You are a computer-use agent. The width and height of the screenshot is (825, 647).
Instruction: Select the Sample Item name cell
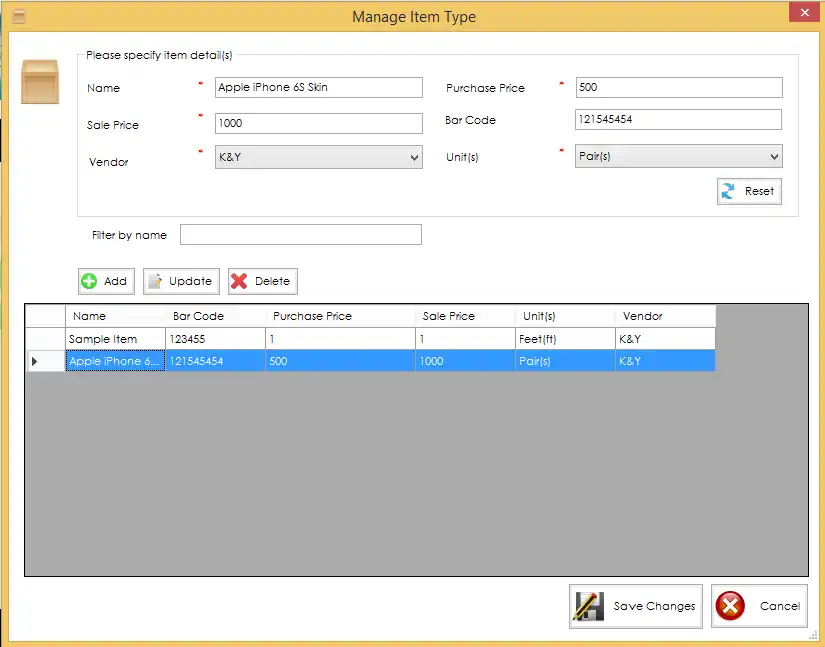115,339
